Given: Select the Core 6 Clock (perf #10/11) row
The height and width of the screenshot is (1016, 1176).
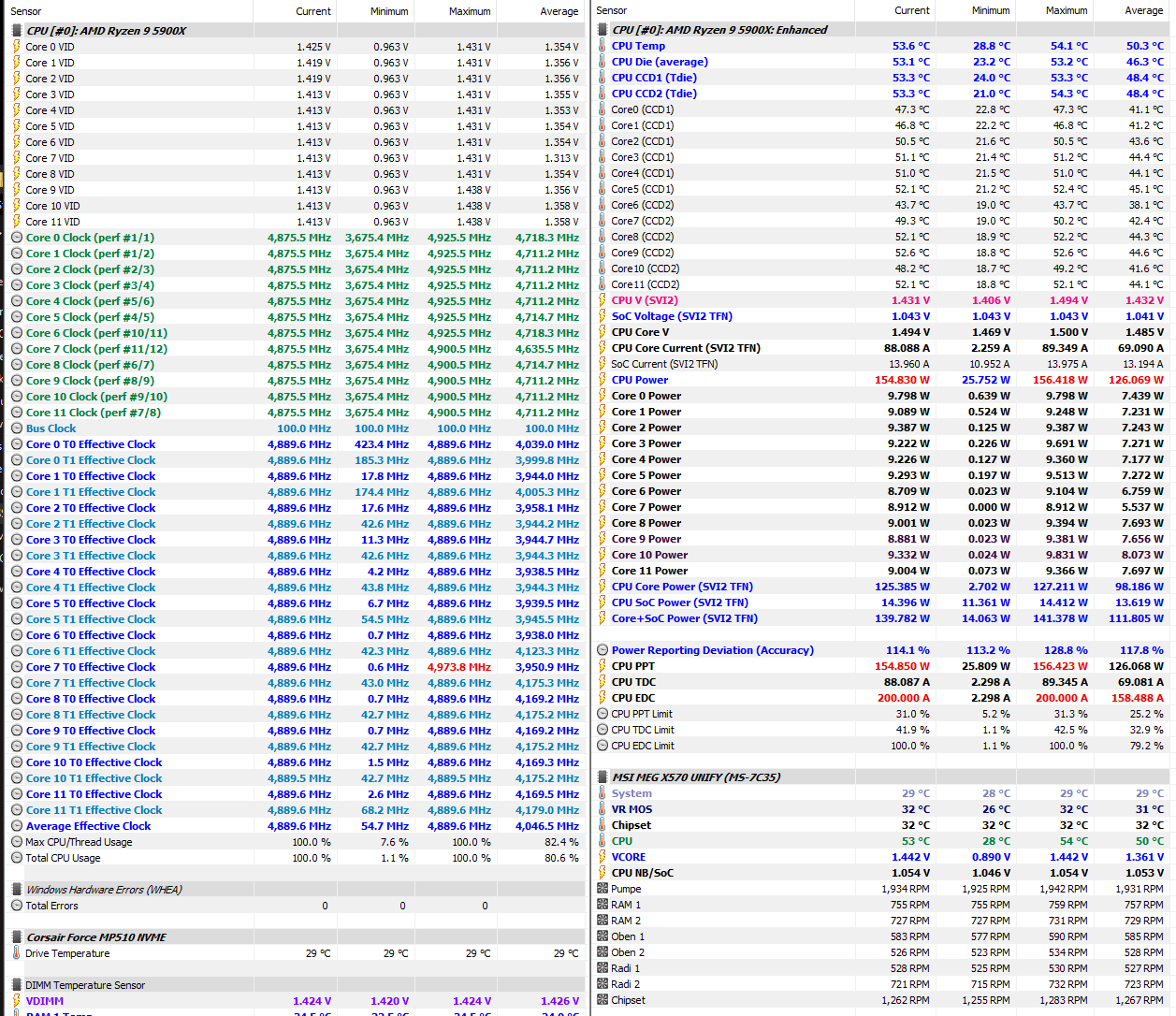Looking at the screenshot, I should [x=295, y=333].
